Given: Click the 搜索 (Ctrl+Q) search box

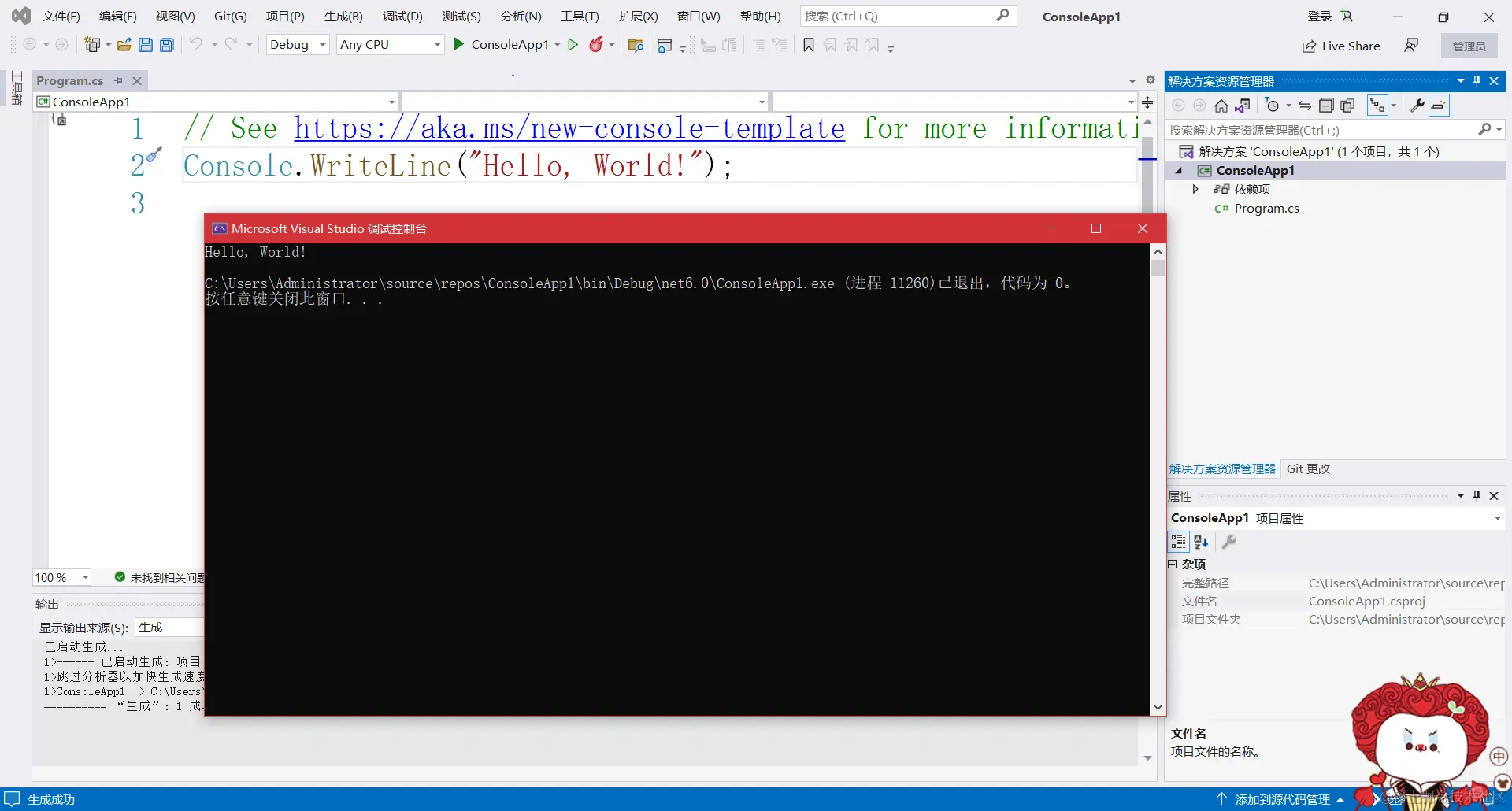Looking at the screenshot, I should coord(908,16).
